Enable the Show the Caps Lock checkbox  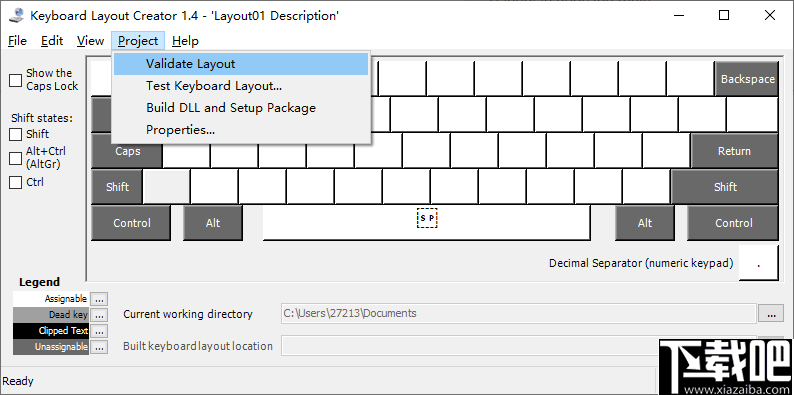point(16,80)
